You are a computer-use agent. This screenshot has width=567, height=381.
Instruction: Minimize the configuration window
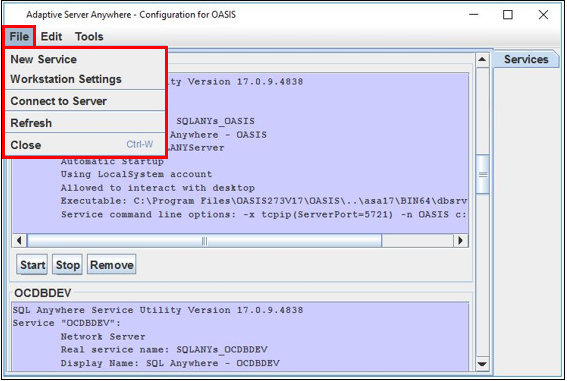[474, 15]
